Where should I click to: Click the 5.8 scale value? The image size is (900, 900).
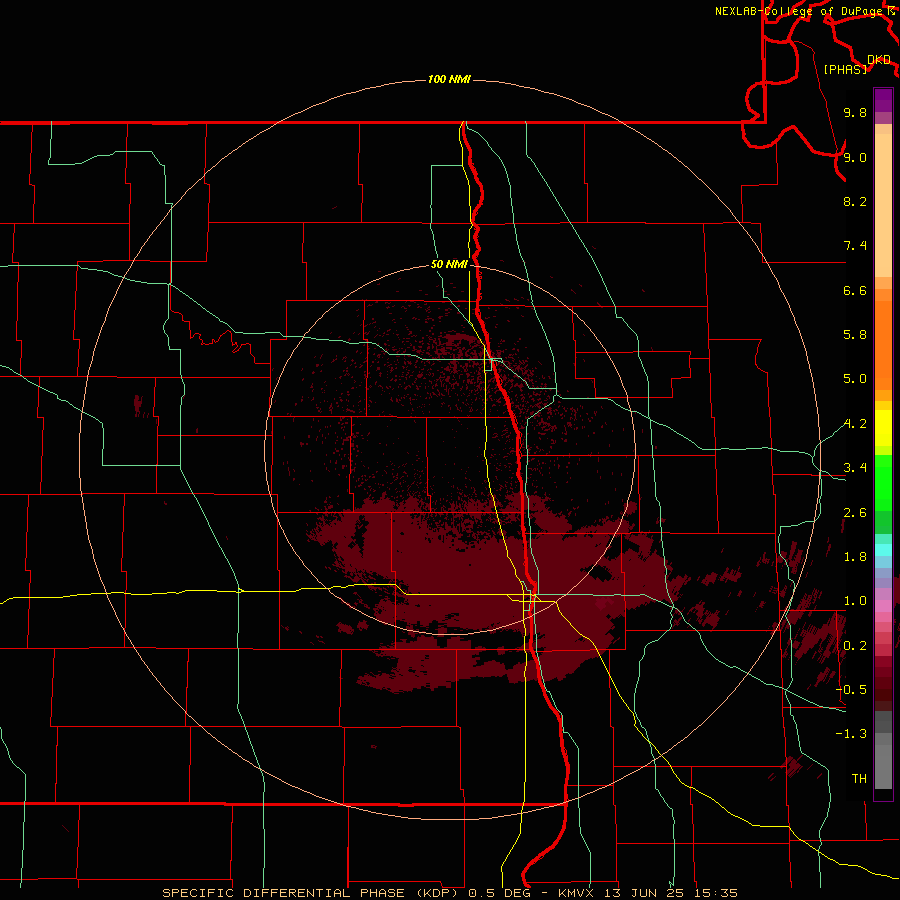pyautogui.click(x=855, y=335)
